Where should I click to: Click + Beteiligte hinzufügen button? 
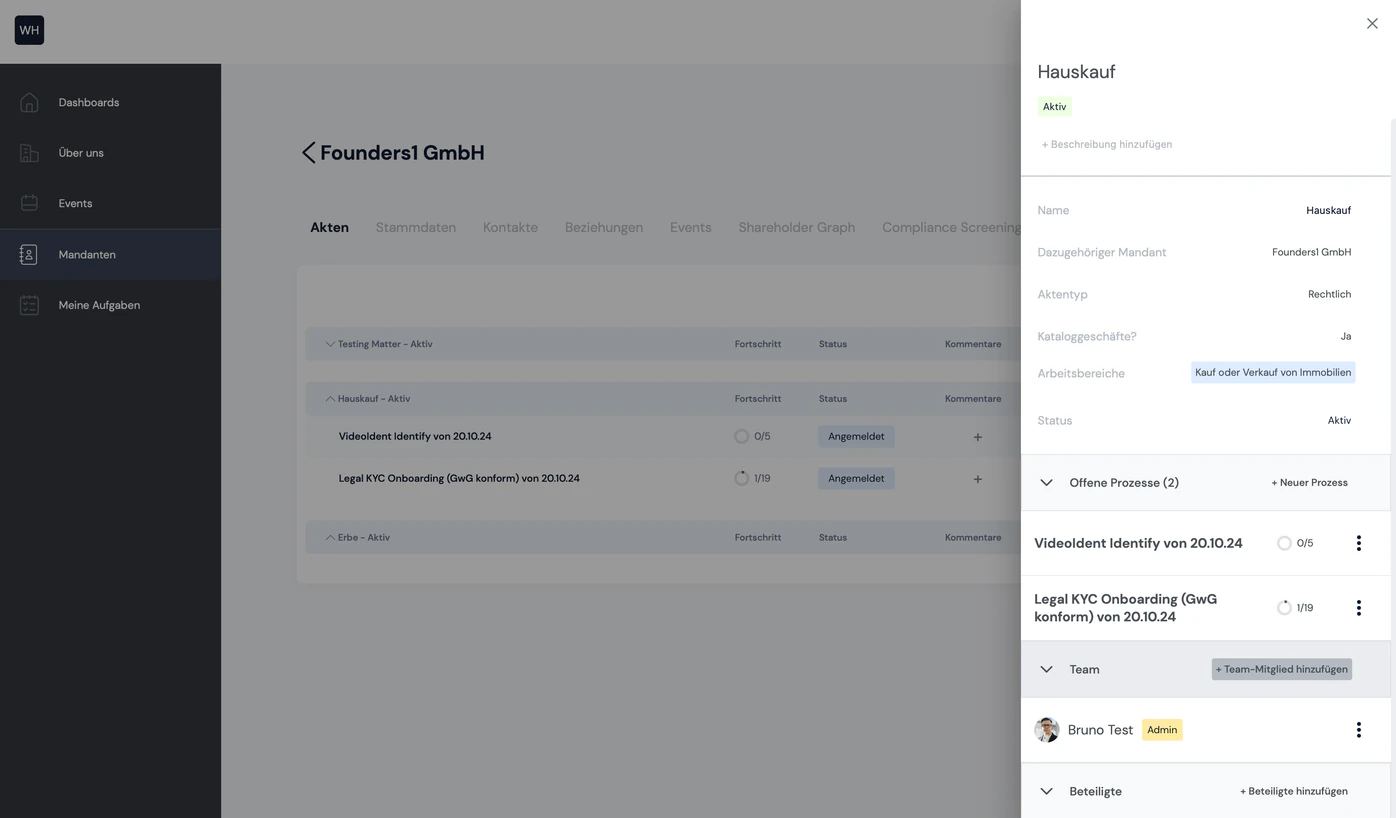coord(1294,792)
